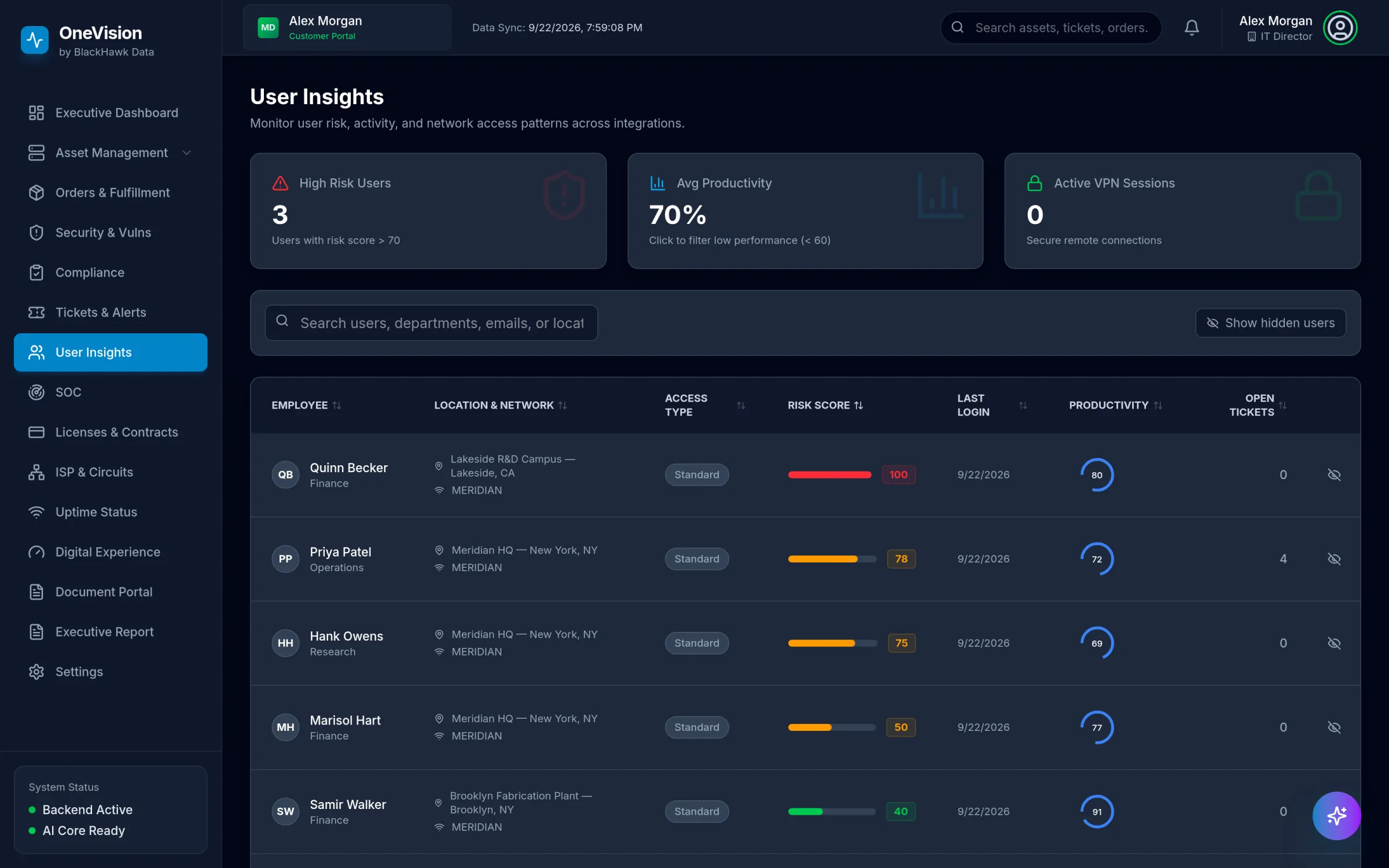Click Priya Patel's open tickets count 4

click(1283, 559)
